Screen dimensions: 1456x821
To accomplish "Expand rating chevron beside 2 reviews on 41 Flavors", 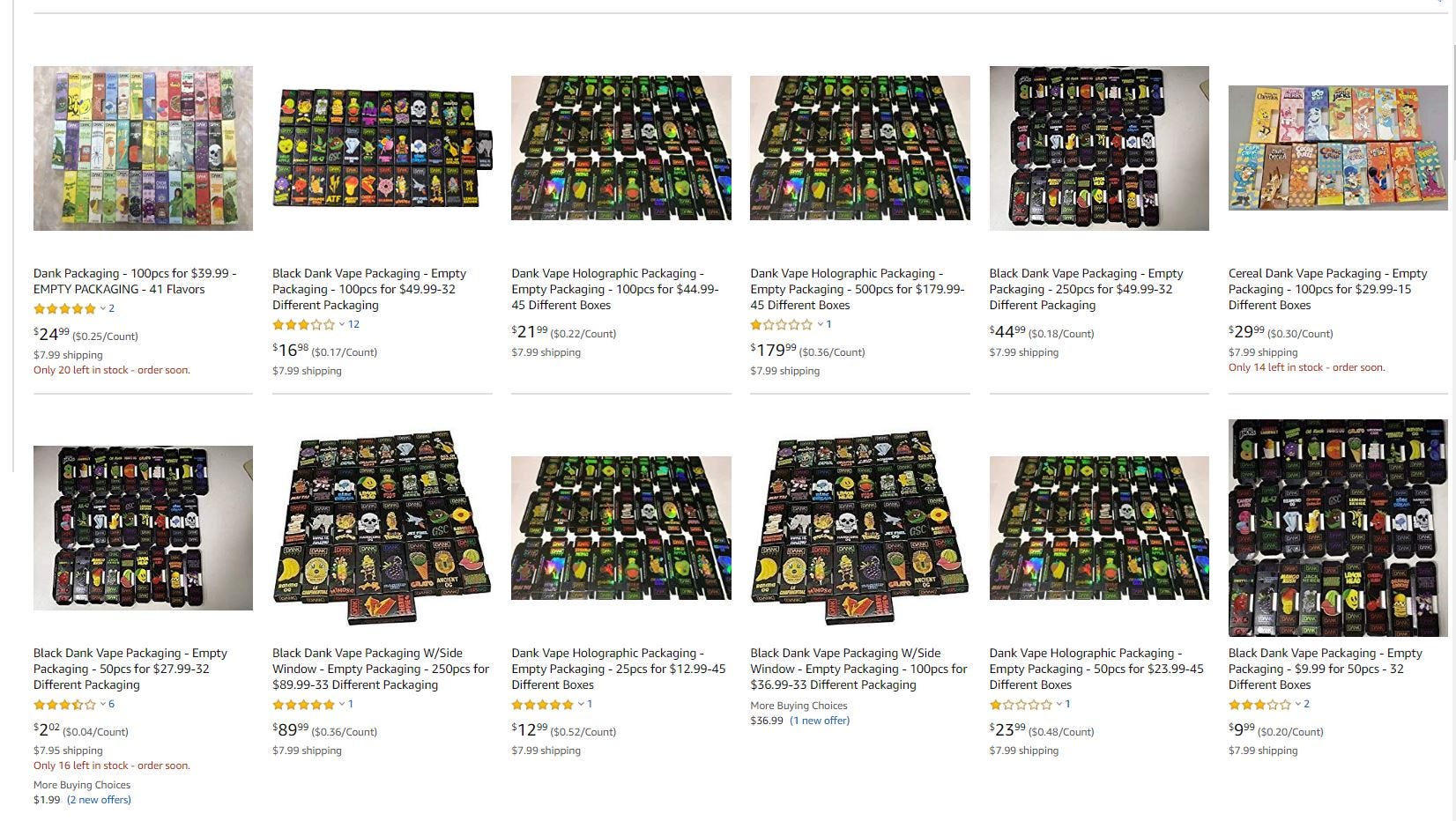I will [103, 308].
